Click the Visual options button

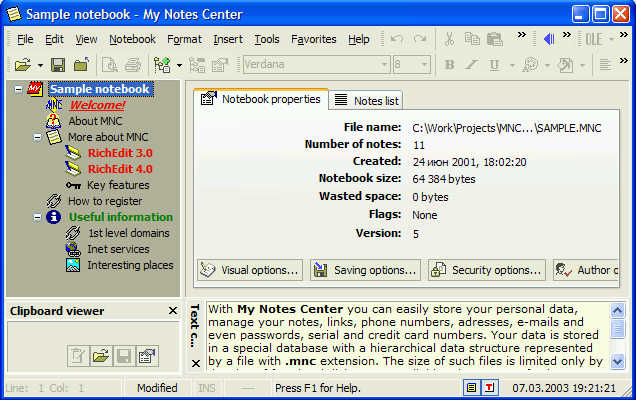click(x=250, y=270)
